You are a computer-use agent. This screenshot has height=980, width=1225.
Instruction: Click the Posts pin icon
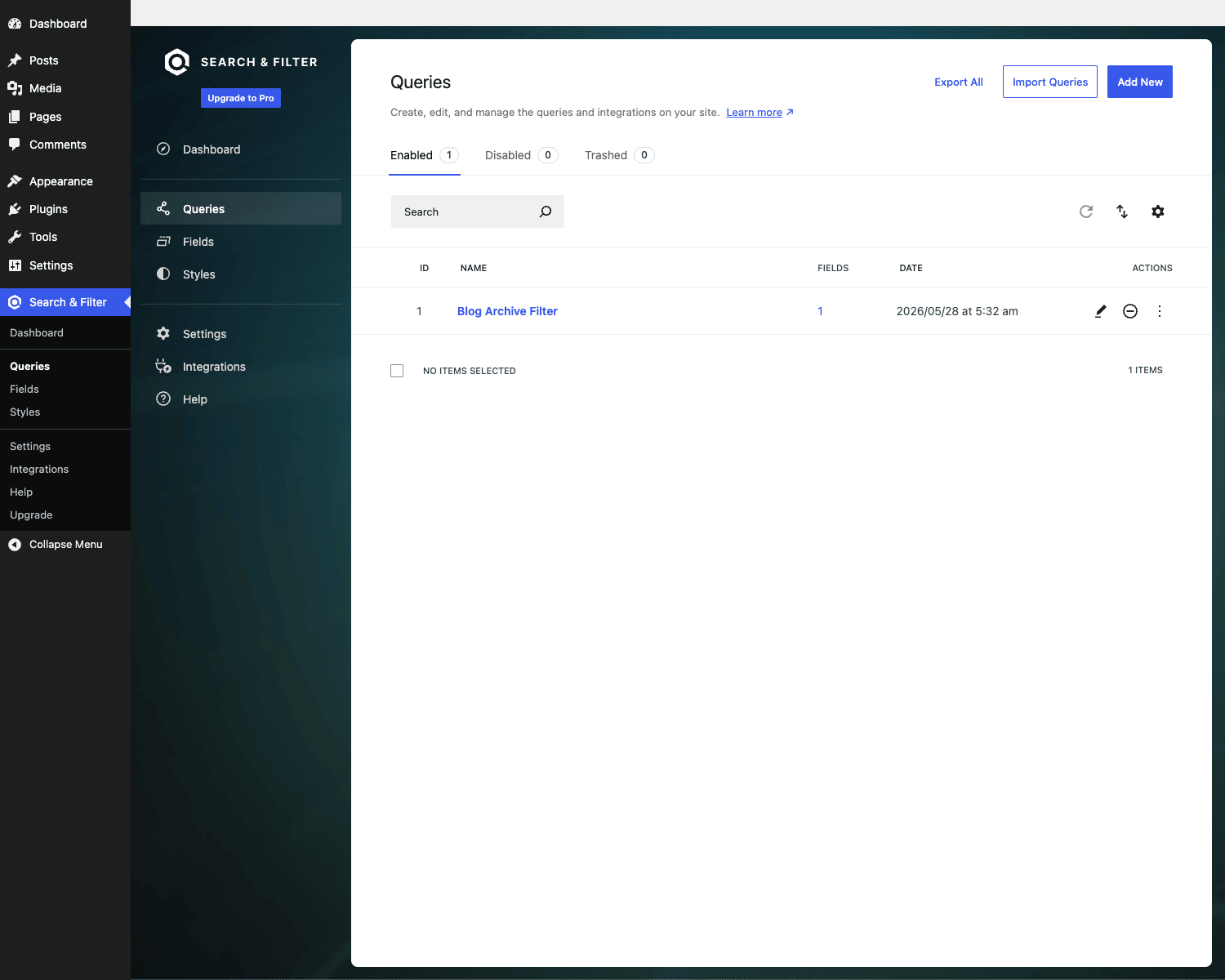coord(15,60)
